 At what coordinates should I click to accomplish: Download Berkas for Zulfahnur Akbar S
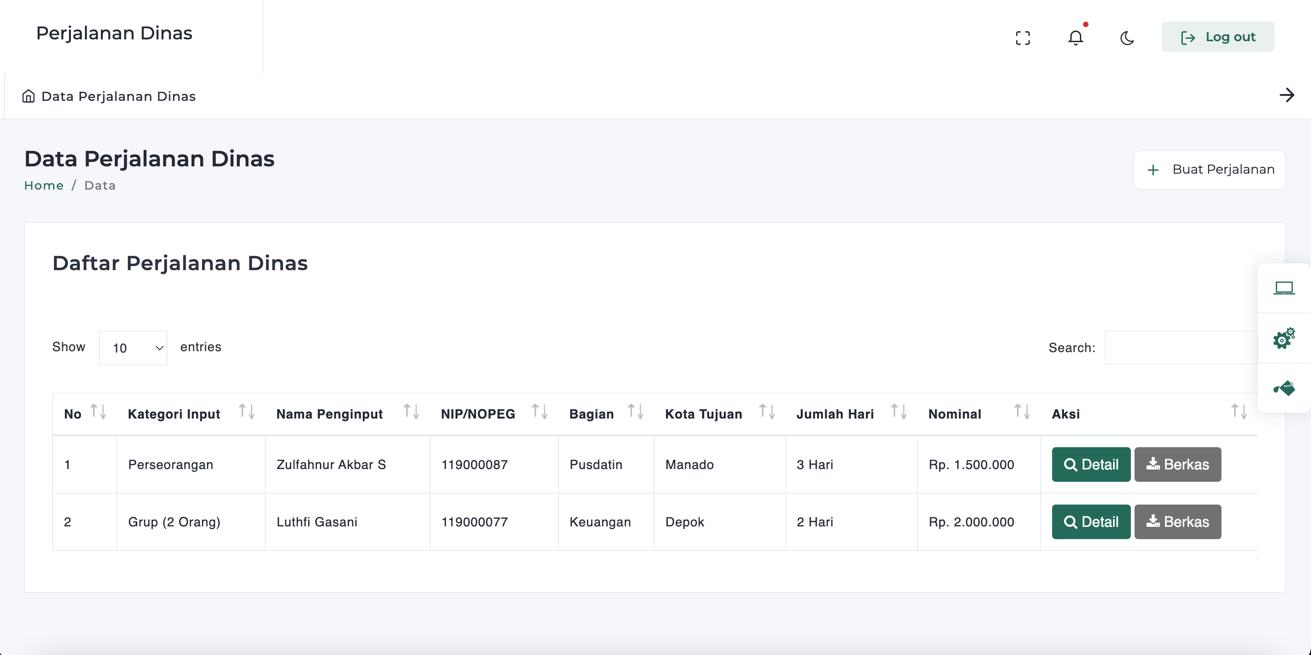pos(1177,465)
